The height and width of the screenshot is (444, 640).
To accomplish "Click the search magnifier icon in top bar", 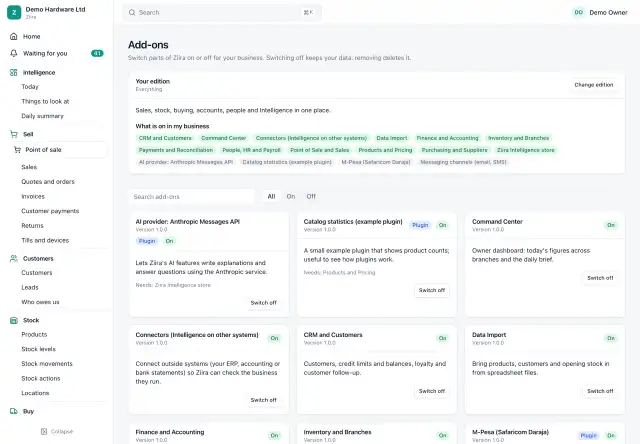I will coord(132,12).
